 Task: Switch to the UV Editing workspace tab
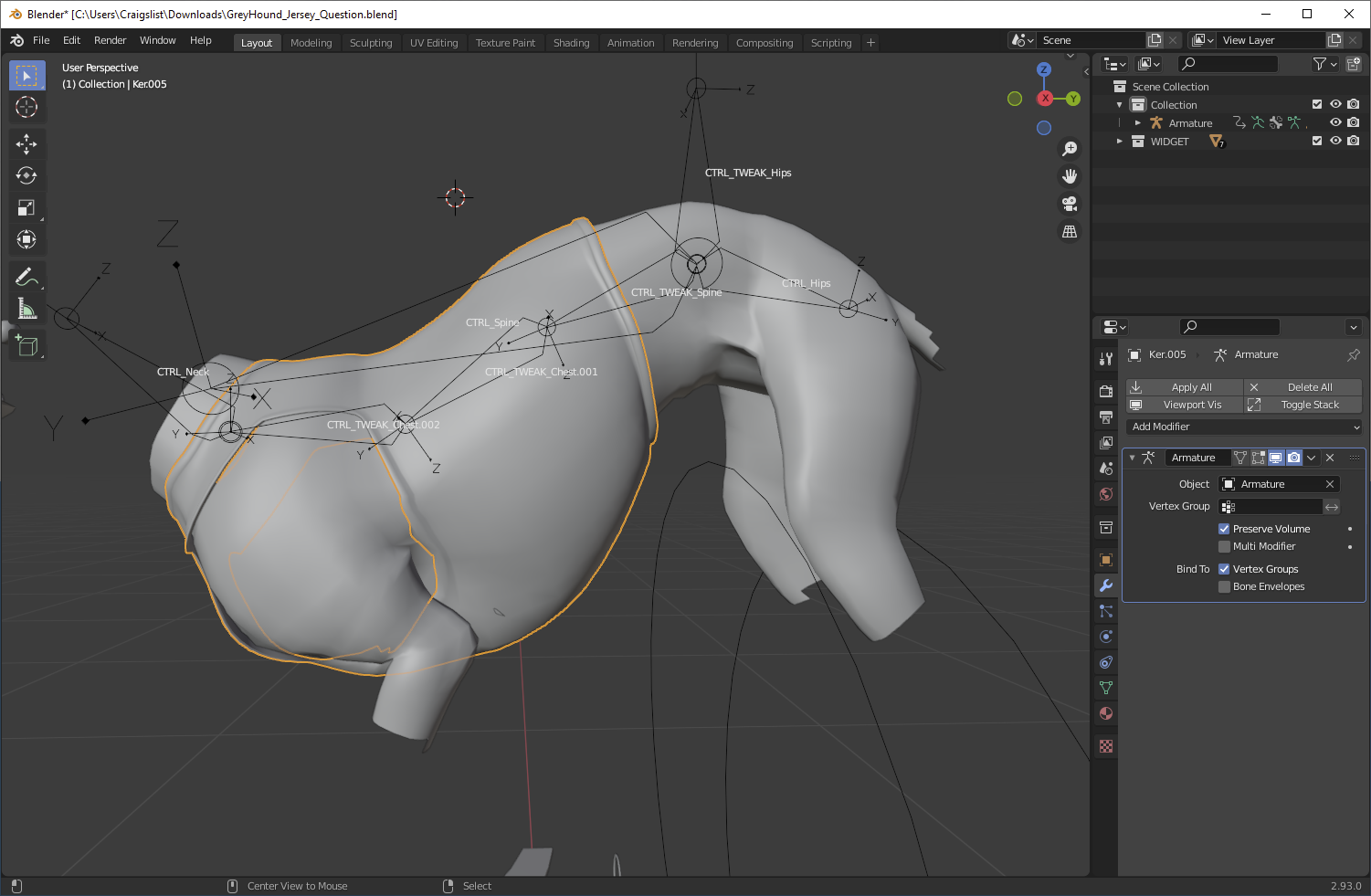coord(434,43)
